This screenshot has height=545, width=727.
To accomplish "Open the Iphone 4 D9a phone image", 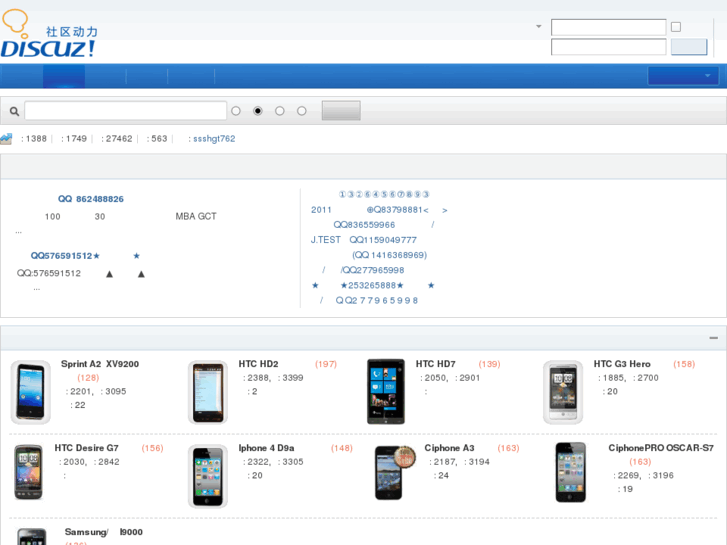I will point(208,476).
